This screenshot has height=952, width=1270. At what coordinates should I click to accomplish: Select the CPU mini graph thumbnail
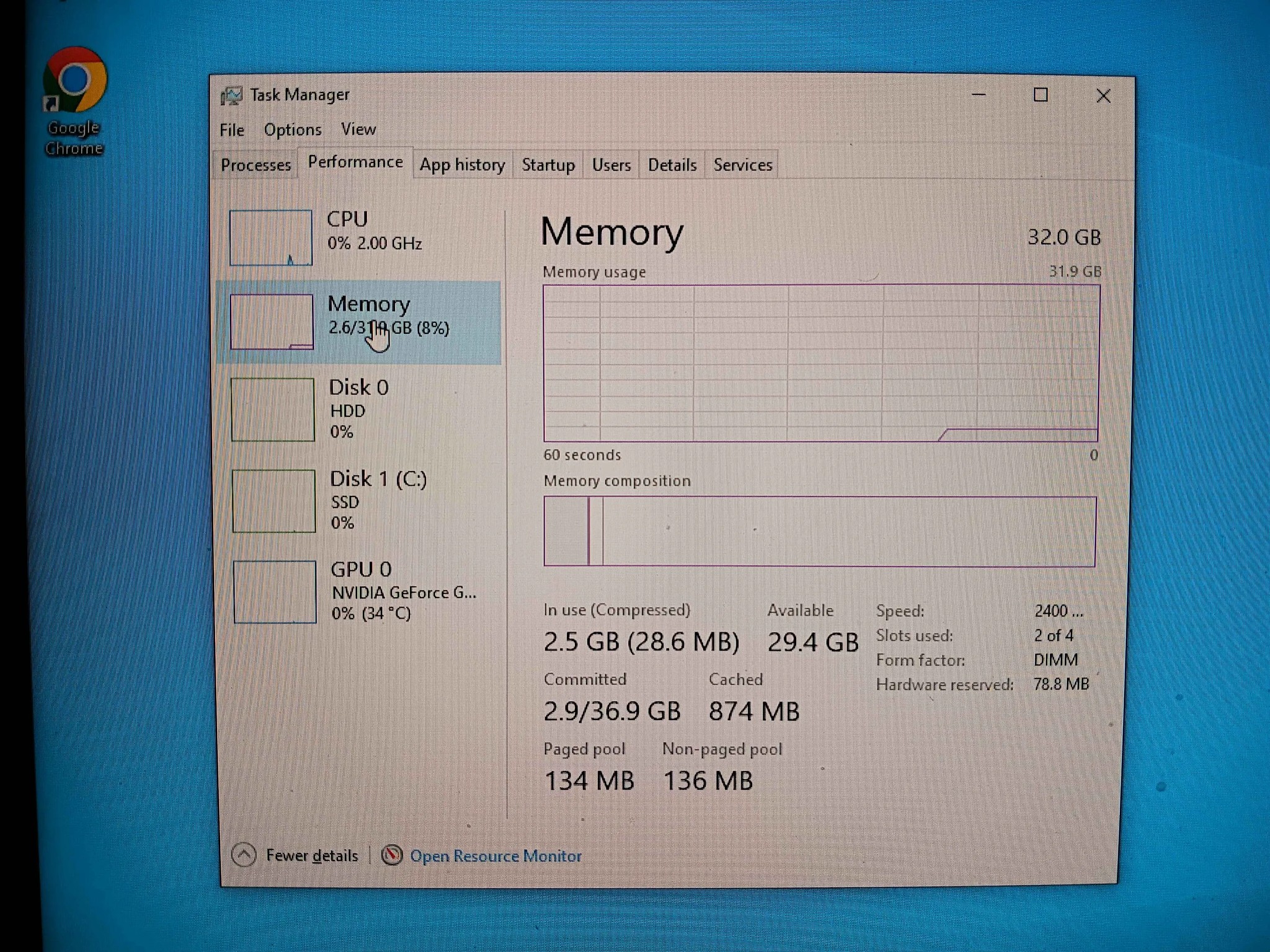click(271, 238)
